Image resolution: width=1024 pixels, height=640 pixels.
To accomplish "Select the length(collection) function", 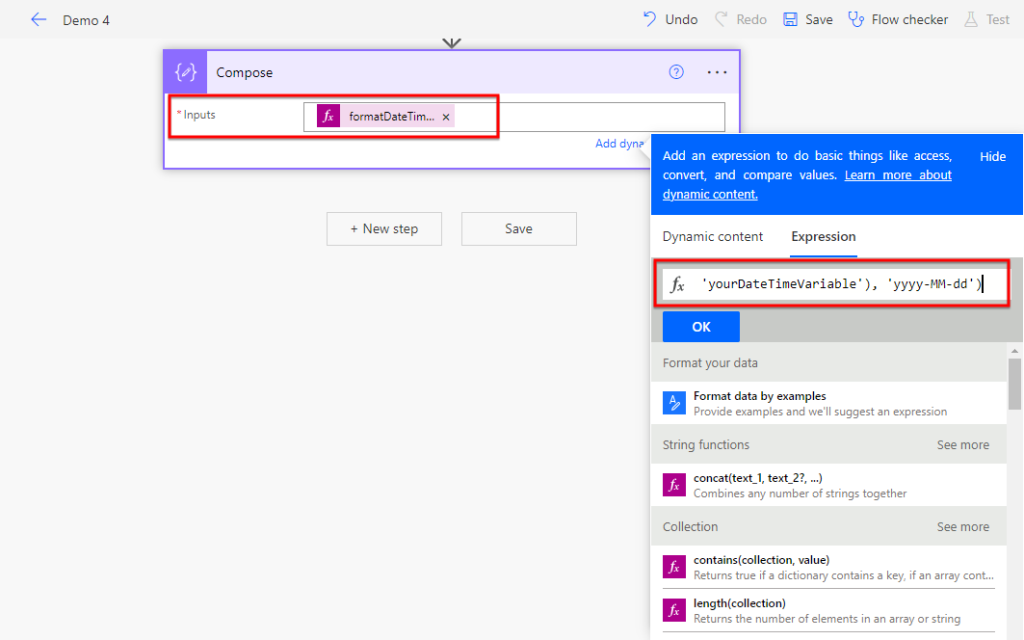I will point(829,610).
